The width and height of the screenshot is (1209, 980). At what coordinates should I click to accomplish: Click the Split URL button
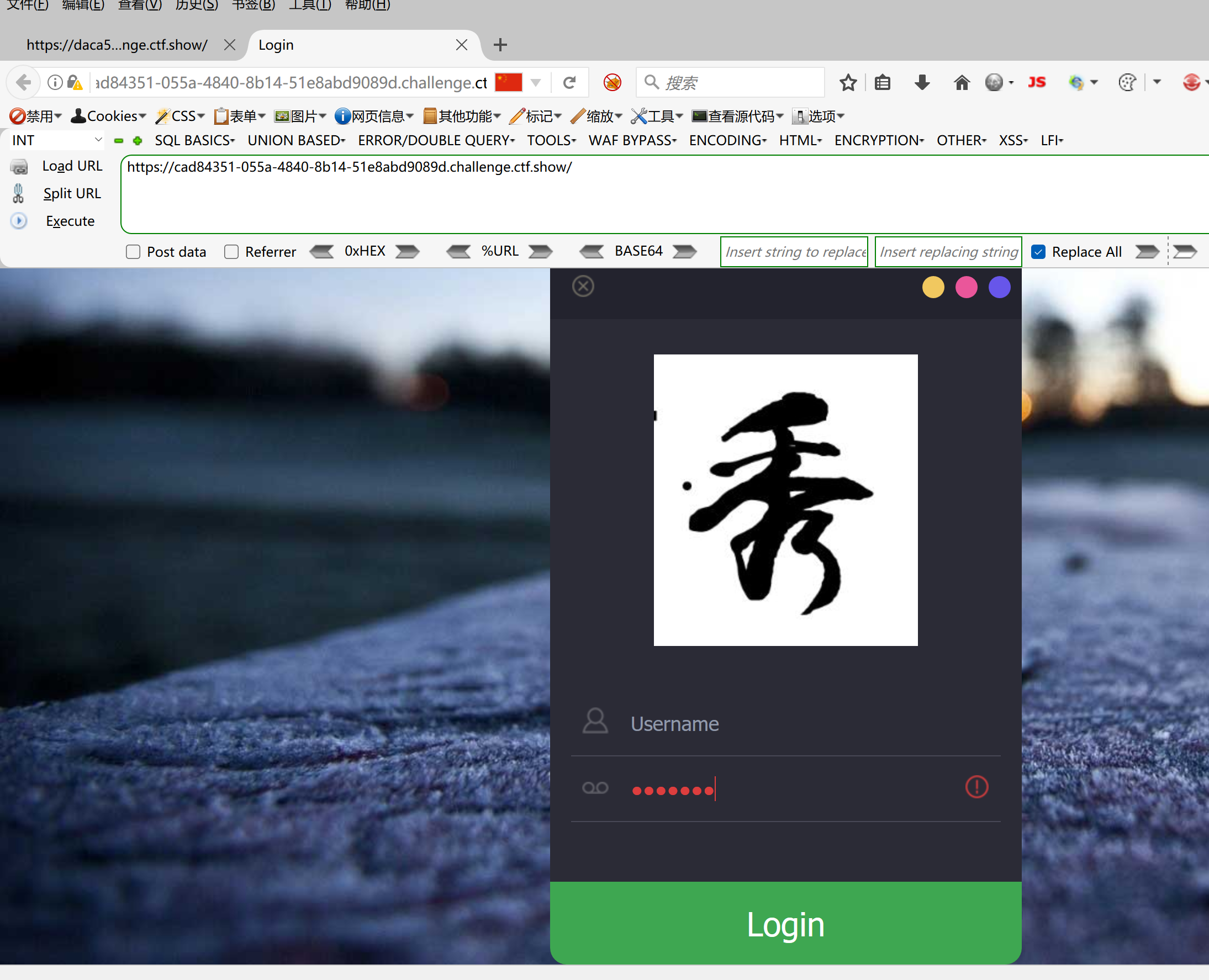(x=72, y=194)
